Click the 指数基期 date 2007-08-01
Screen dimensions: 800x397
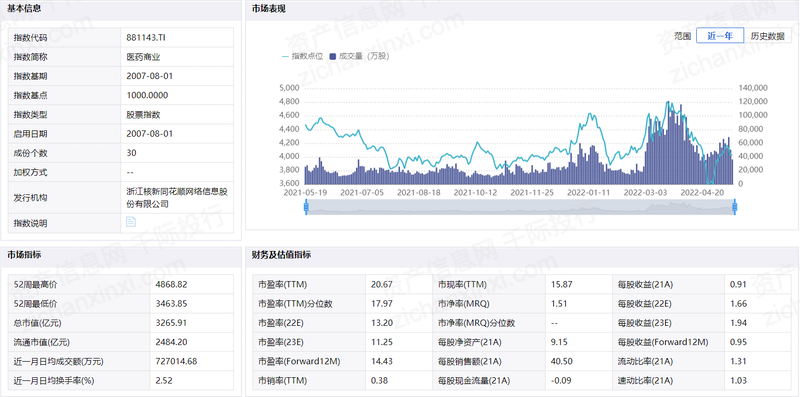[149, 76]
